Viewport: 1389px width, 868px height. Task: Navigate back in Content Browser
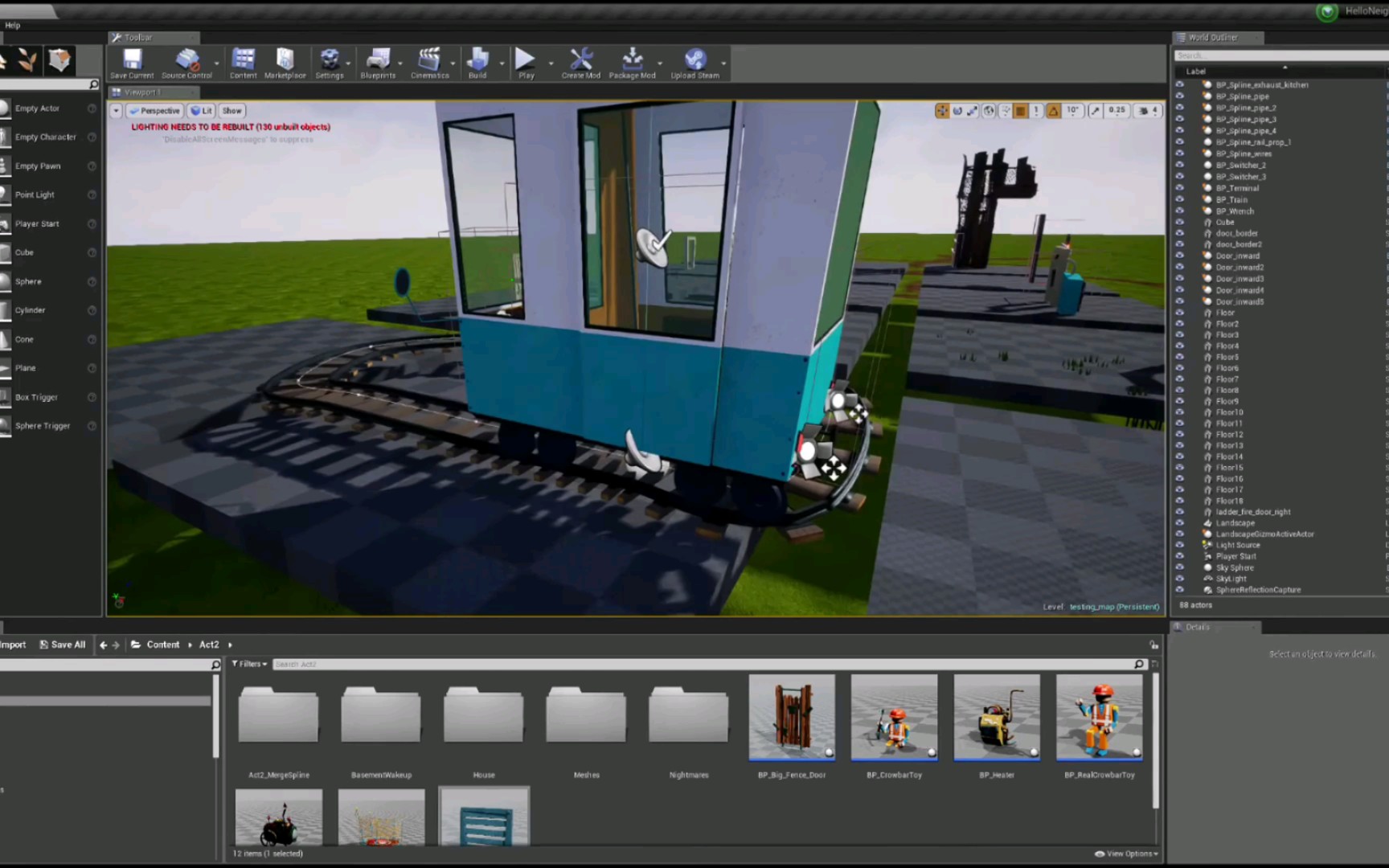pyautogui.click(x=103, y=645)
